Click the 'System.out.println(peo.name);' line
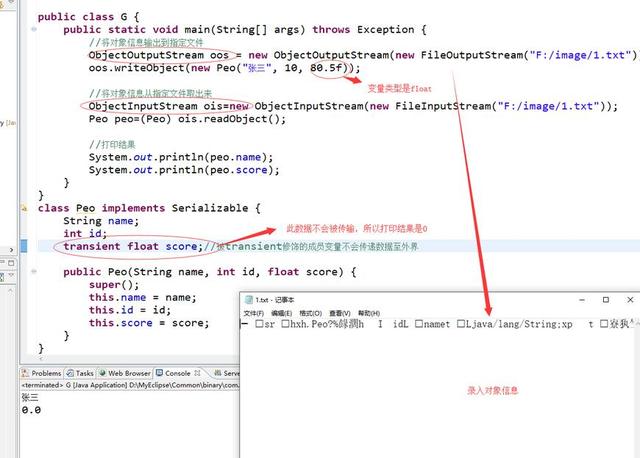Screen dimensions: 640x458 (x=181, y=157)
